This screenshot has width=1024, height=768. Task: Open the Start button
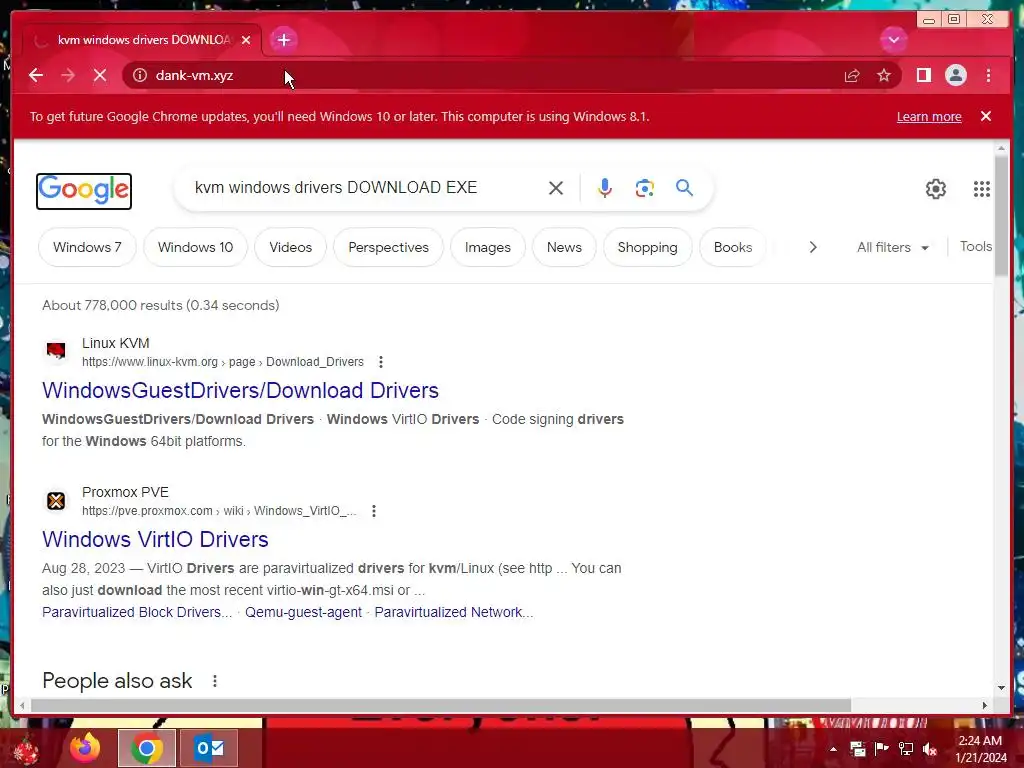(x=26, y=749)
